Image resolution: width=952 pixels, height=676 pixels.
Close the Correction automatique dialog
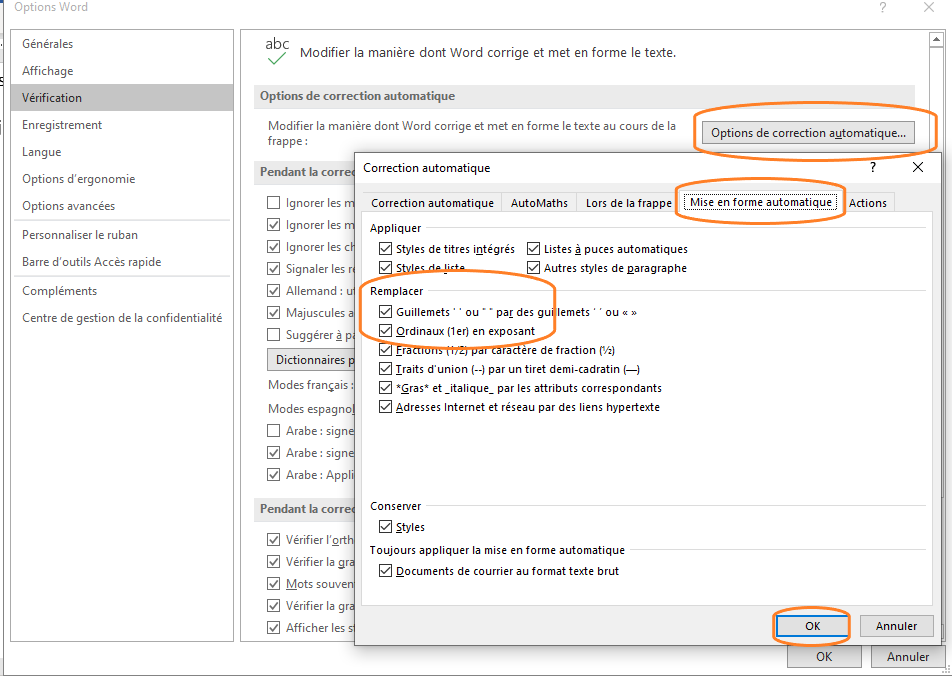918,167
